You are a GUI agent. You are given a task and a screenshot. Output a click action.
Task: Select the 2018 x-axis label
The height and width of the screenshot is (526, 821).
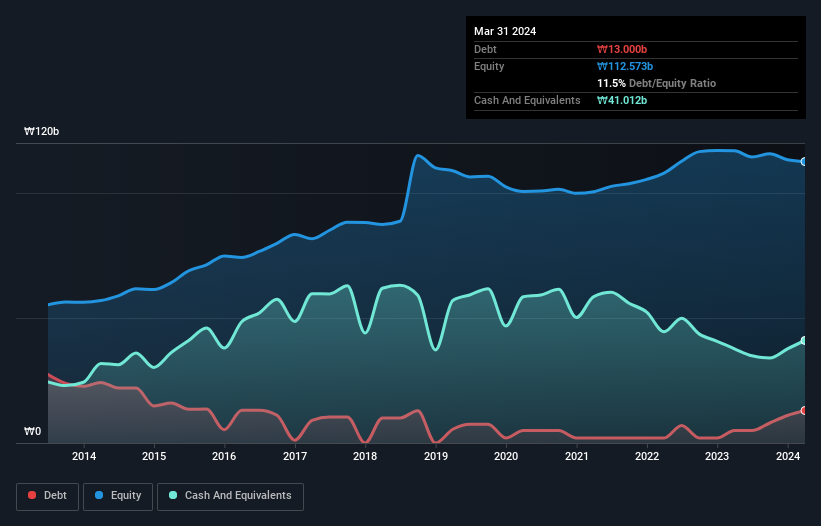pyautogui.click(x=365, y=456)
